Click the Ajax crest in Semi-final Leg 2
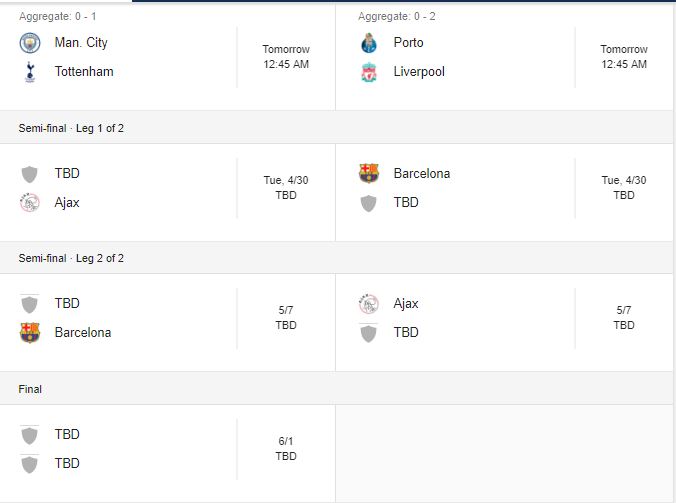The image size is (676, 503). point(369,304)
